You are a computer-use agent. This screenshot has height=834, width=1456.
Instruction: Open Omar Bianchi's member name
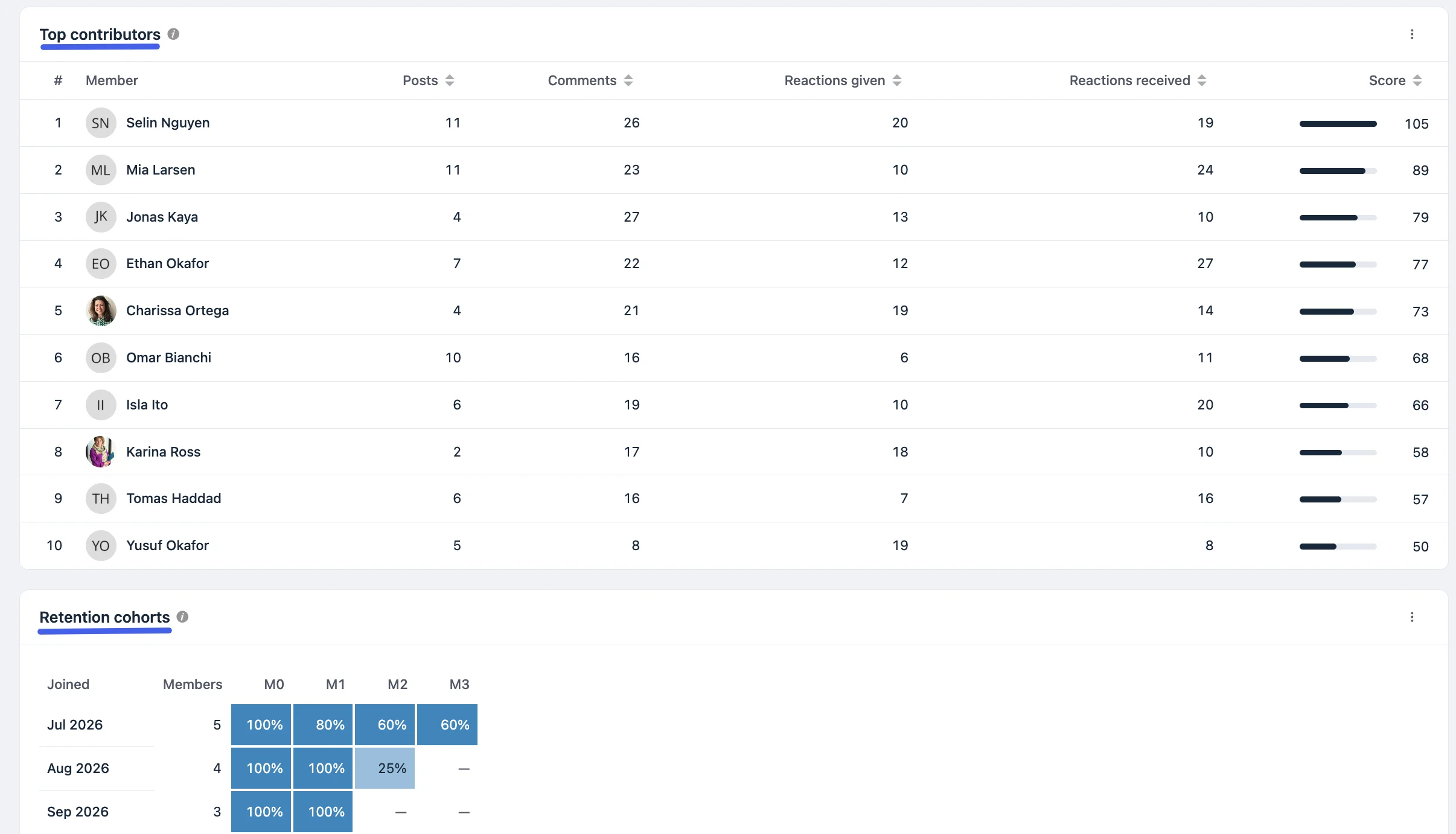tap(168, 358)
